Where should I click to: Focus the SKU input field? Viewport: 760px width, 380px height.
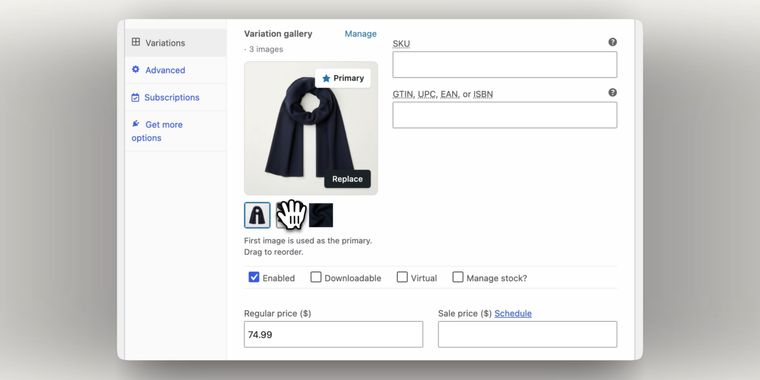[505, 64]
